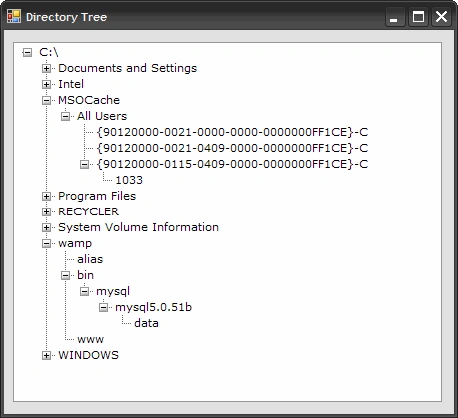The width and height of the screenshot is (458, 418).
Task: Expand the Documents and Settings folder
Action: click(46, 68)
